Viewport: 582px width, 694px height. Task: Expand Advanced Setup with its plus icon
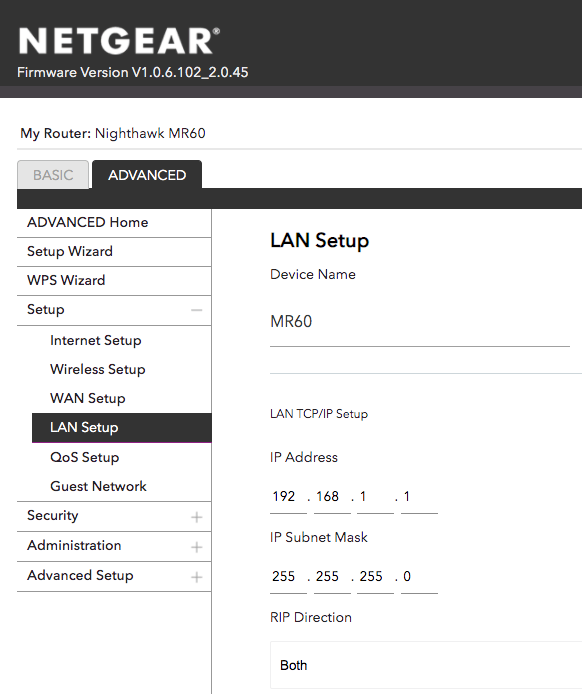point(197,577)
